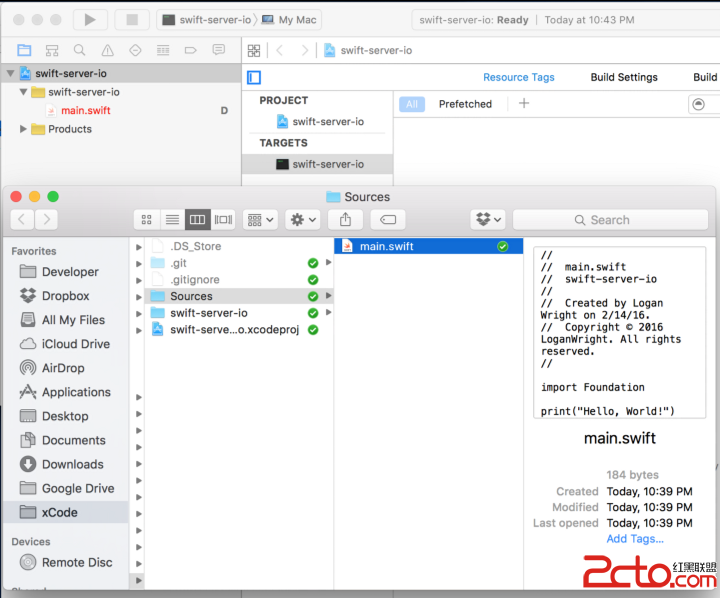Click the Finder share button
This screenshot has height=598, width=720.
[345, 220]
